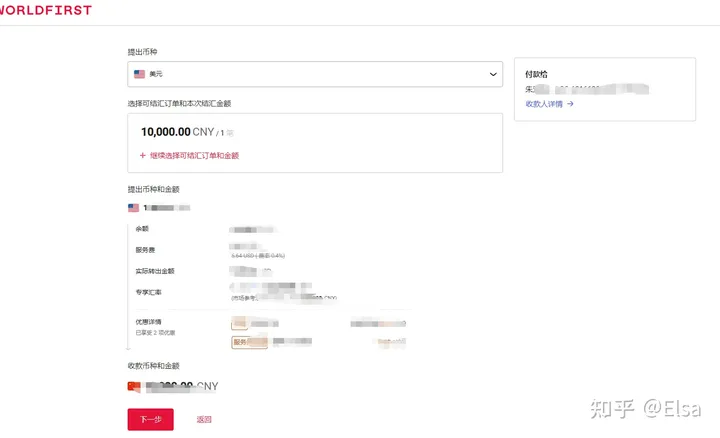Click the 优惠详情 label
This screenshot has width=720, height=438.
click(x=148, y=322)
